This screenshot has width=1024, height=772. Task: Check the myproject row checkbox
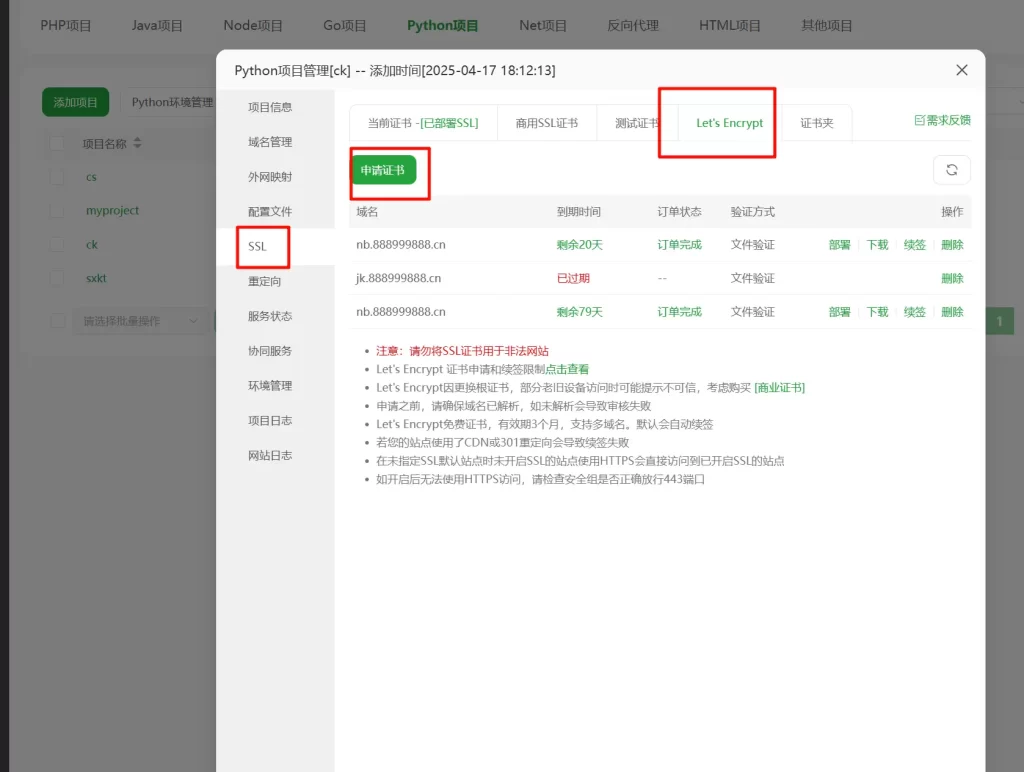(57, 210)
